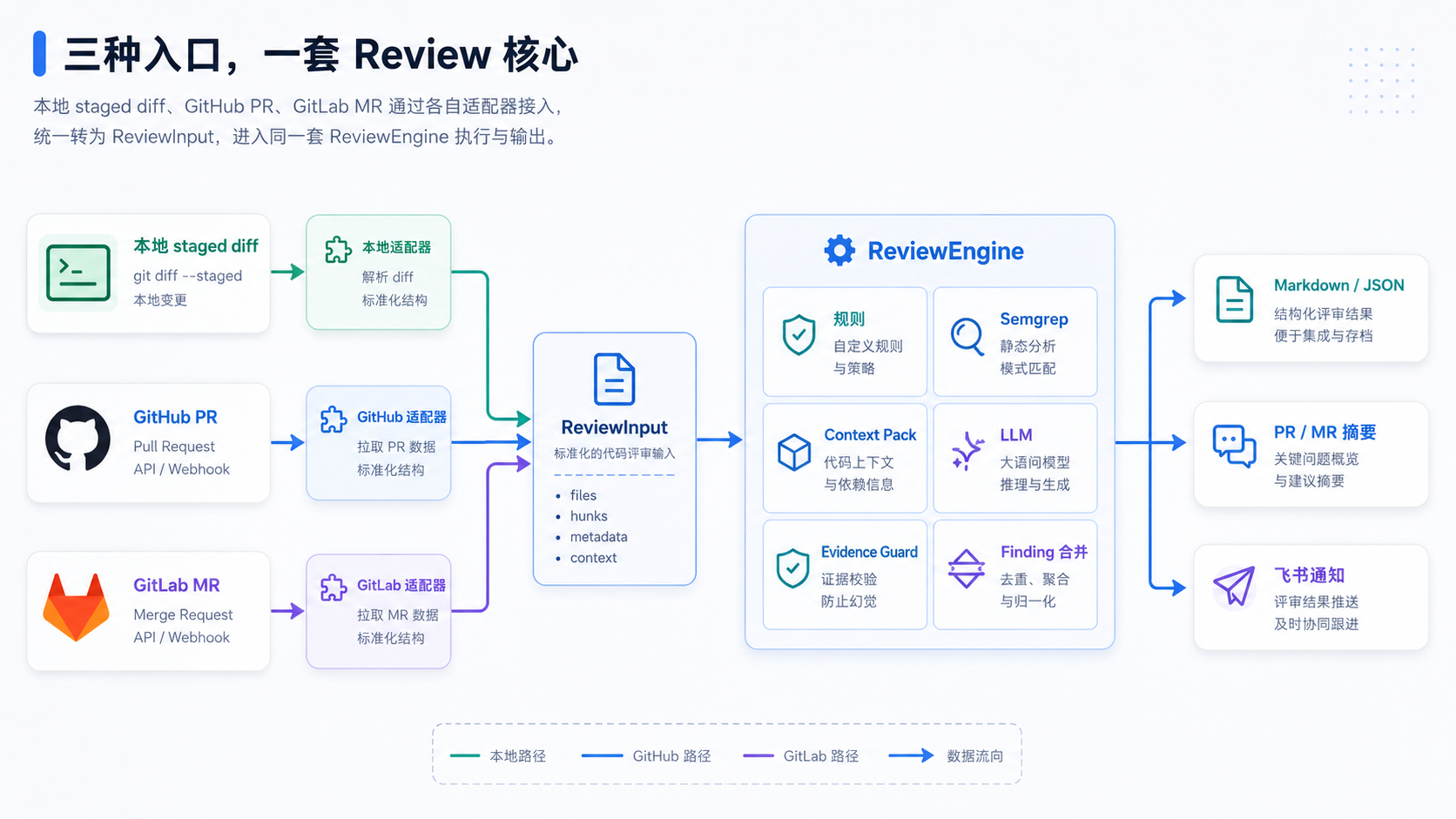Click the cube icon of Context Pack
The height and width of the screenshot is (819, 1456).
pyautogui.click(x=794, y=453)
